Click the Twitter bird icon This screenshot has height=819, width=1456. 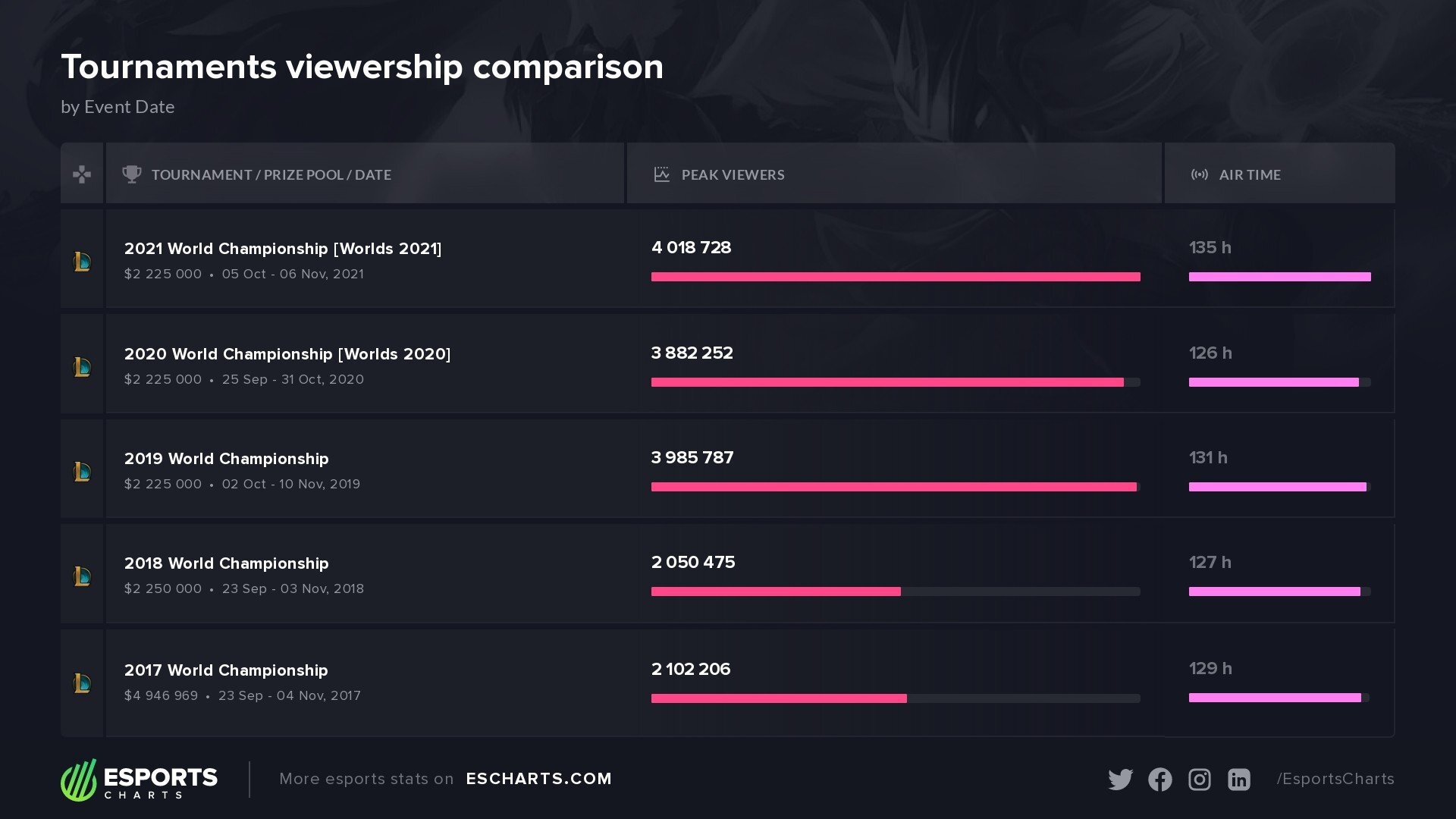click(1120, 780)
